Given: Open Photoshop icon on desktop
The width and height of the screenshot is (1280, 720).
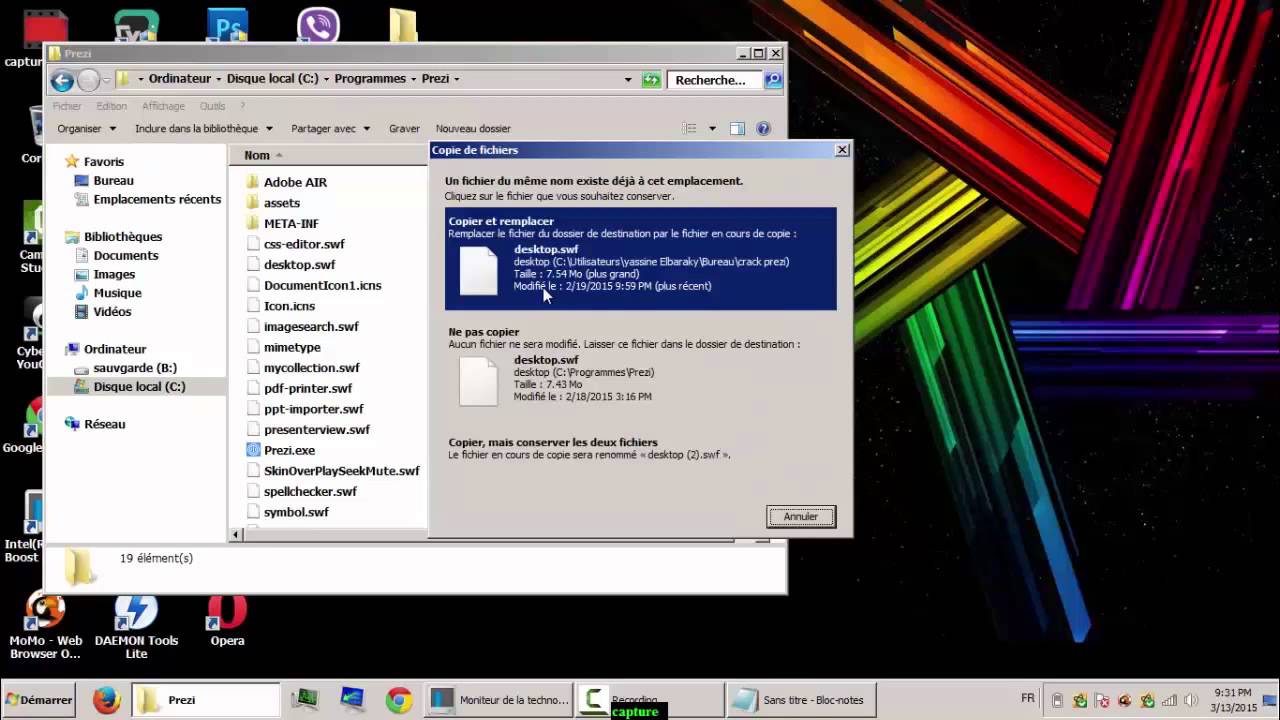Looking at the screenshot, I should 227,24.
